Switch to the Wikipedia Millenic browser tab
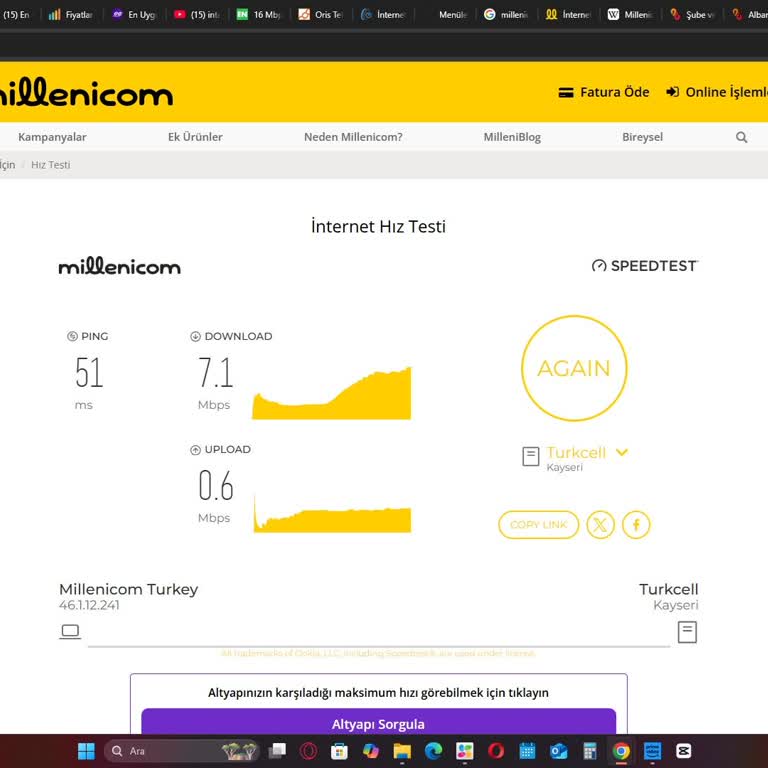 pos(630,15)
